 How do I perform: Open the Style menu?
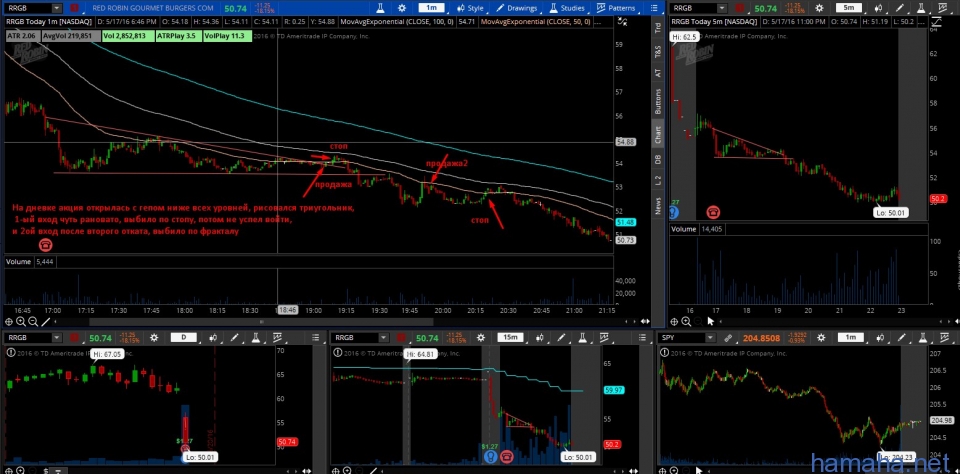point(470,8)
